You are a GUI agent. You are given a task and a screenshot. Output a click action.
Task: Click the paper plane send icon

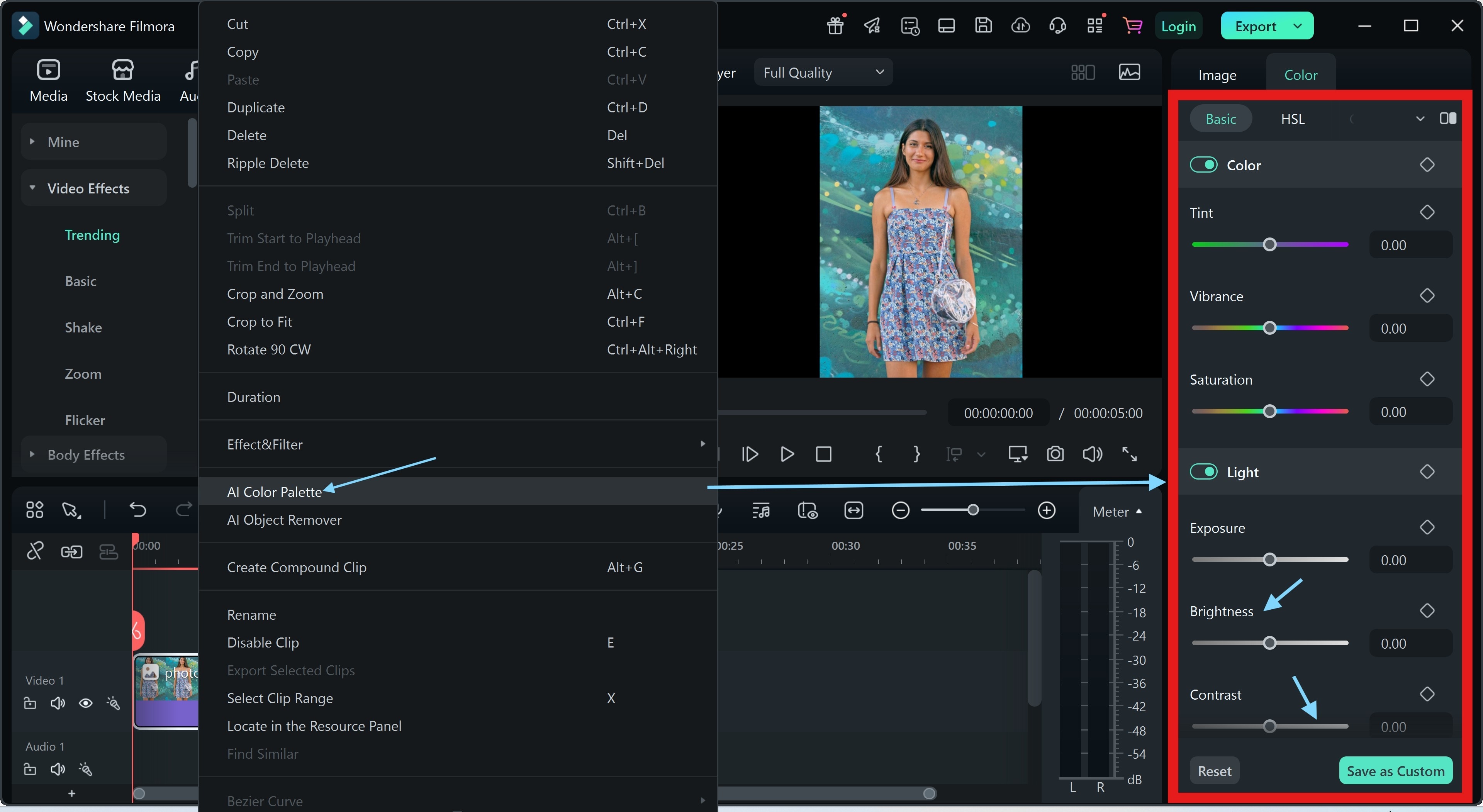point(872,26)
